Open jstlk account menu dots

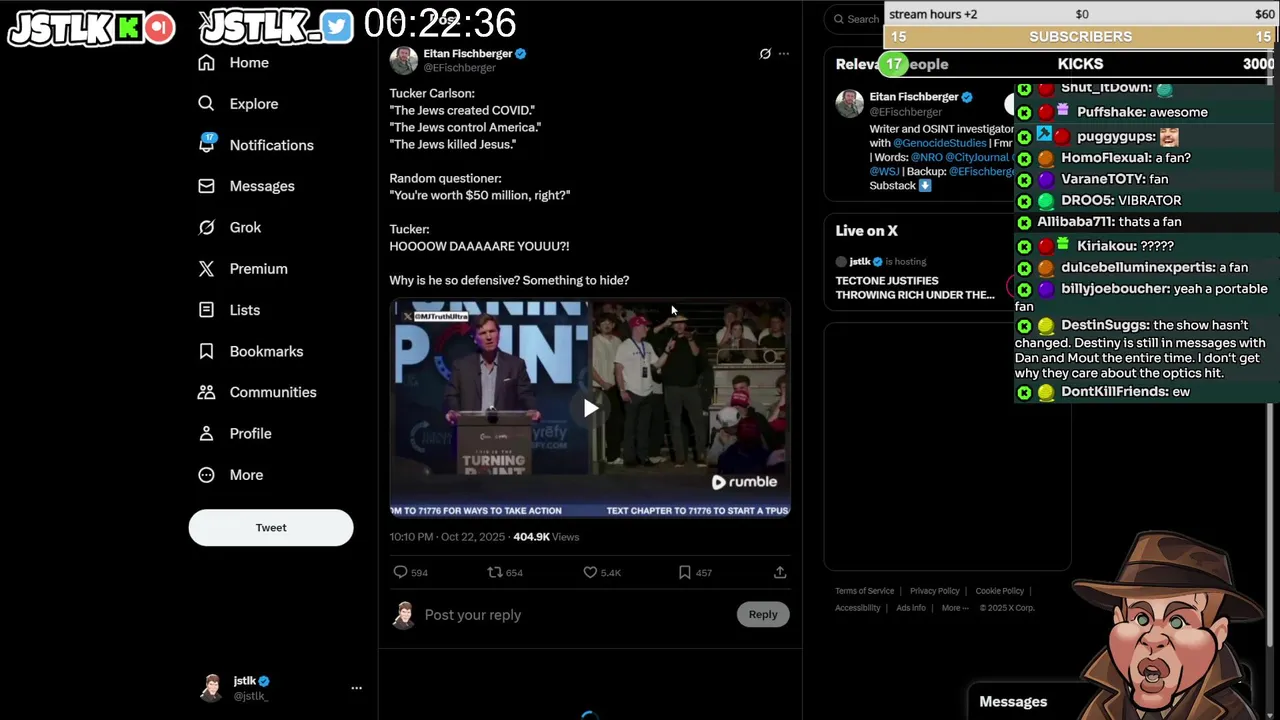(x=356, y=688)
